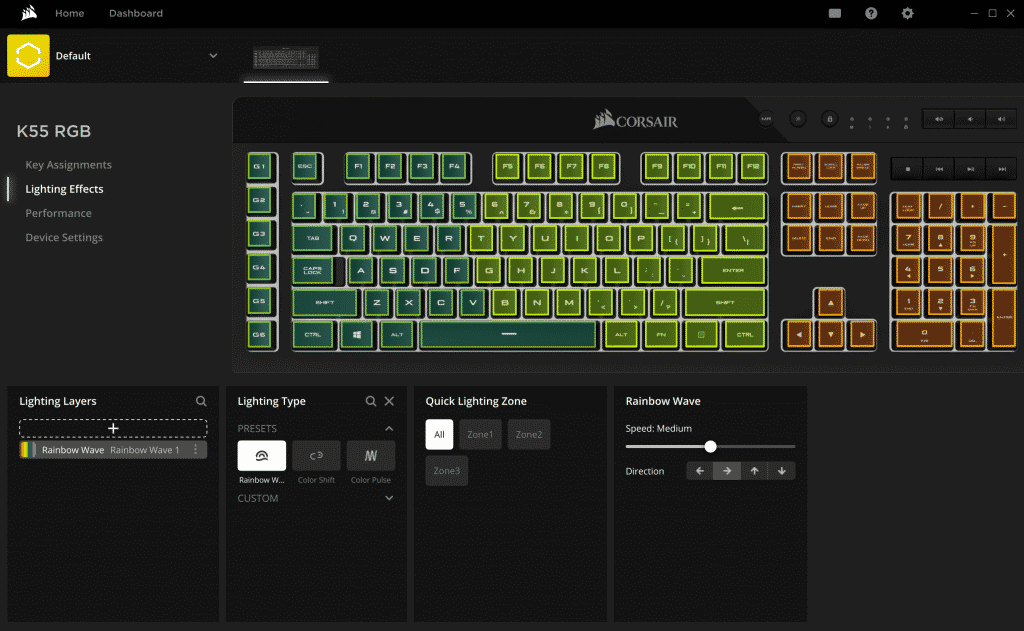Expand the Default profile dropdown

coord(213,56)
